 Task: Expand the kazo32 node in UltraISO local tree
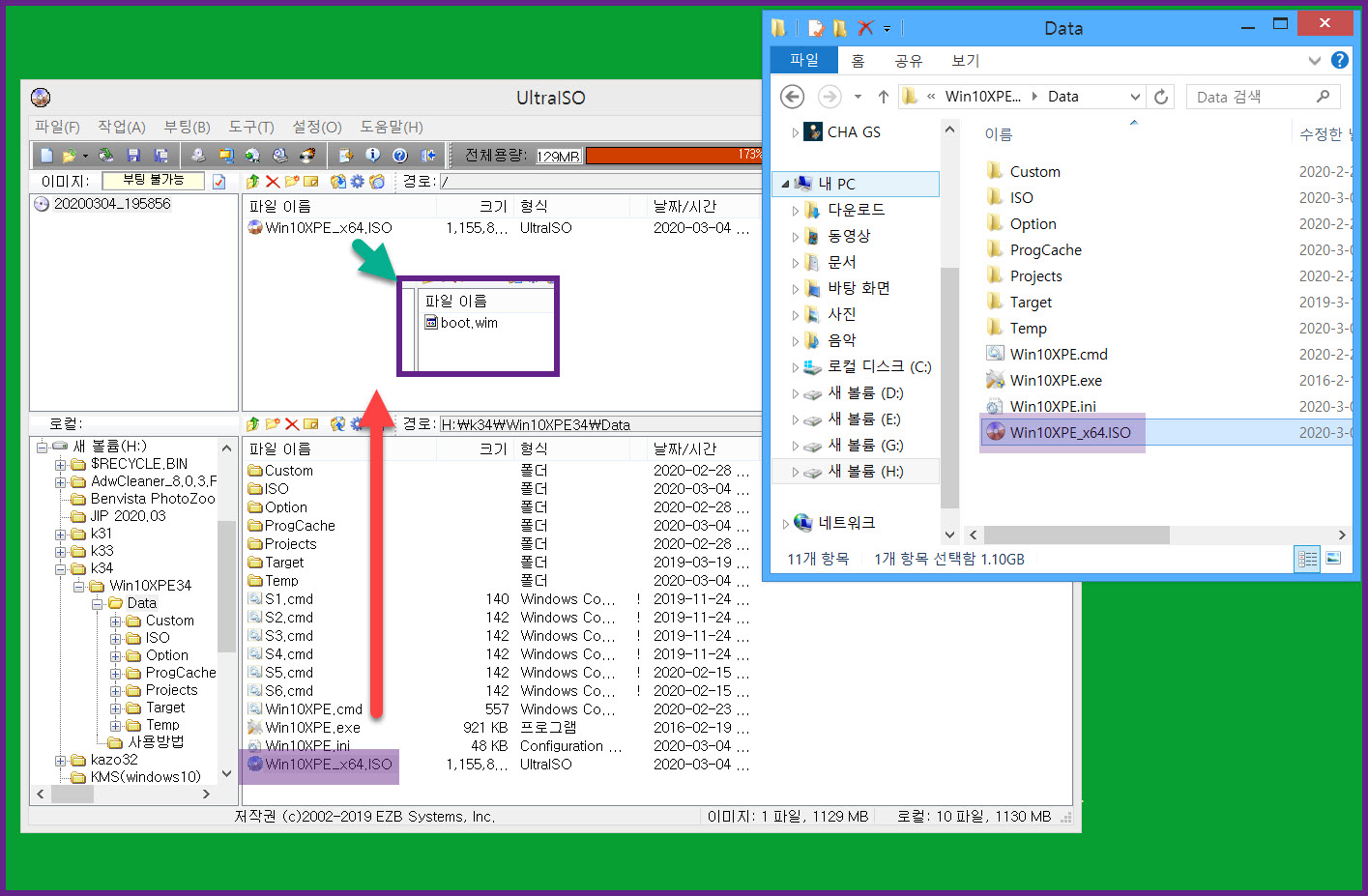click(x=61, y=760)
